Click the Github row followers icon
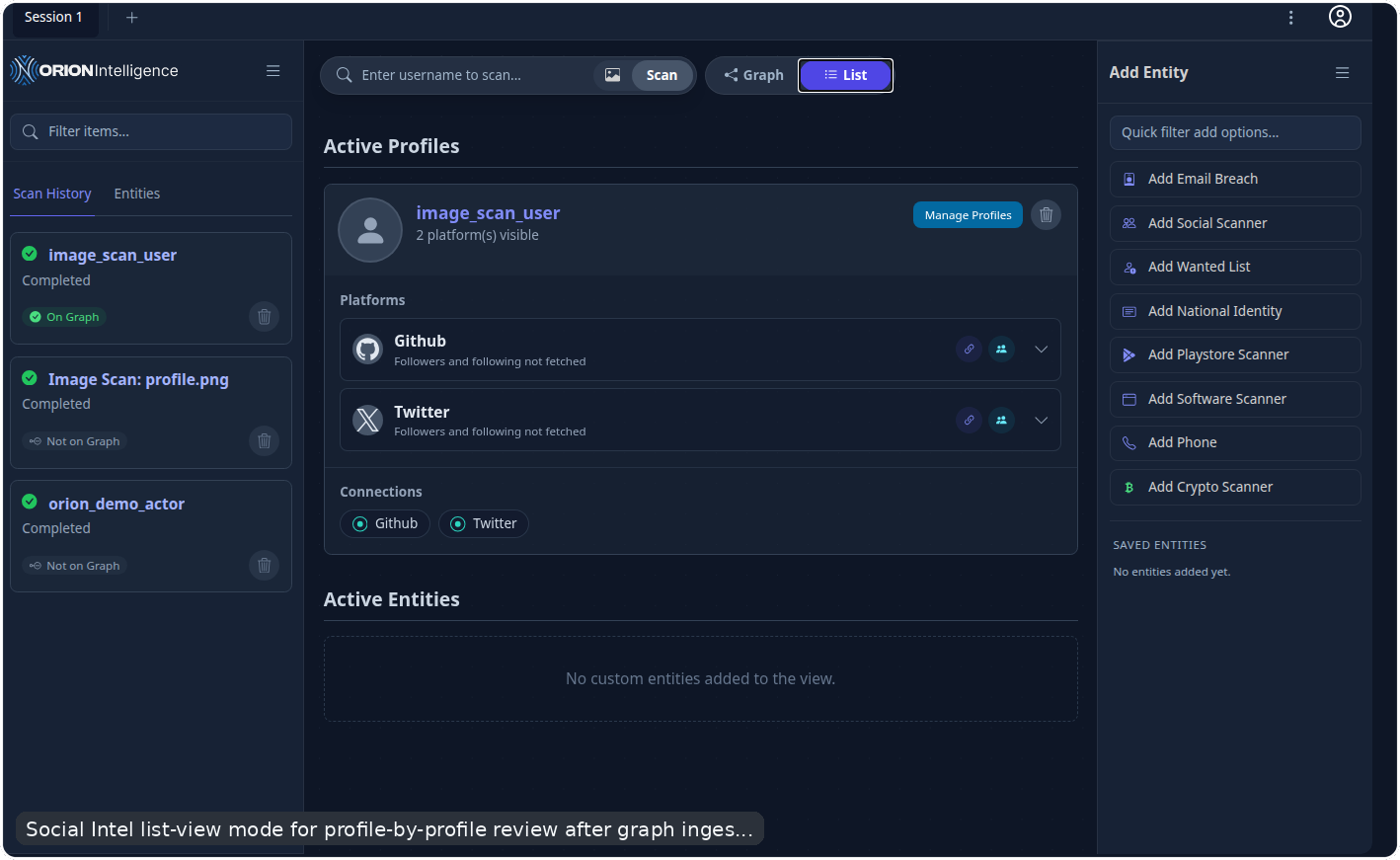1400x860 pixels. 1002,350
